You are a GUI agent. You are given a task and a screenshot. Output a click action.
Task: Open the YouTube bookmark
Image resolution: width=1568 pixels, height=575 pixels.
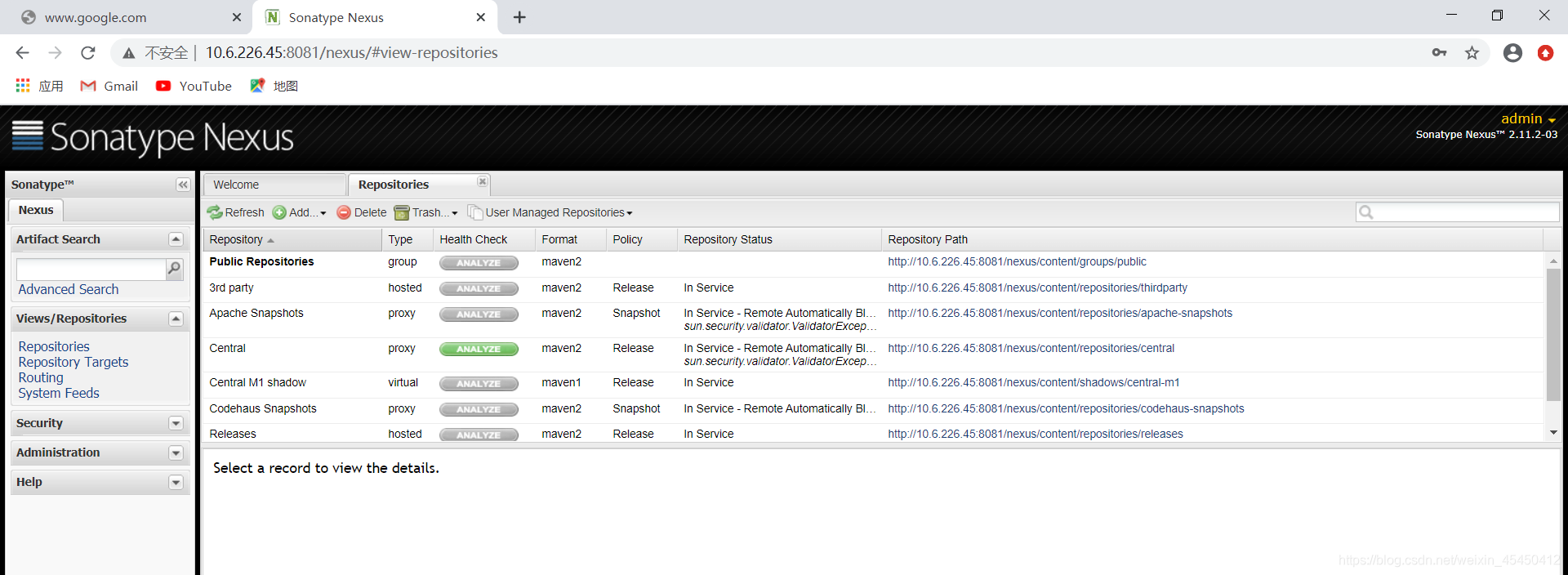(x=194, y=87)
